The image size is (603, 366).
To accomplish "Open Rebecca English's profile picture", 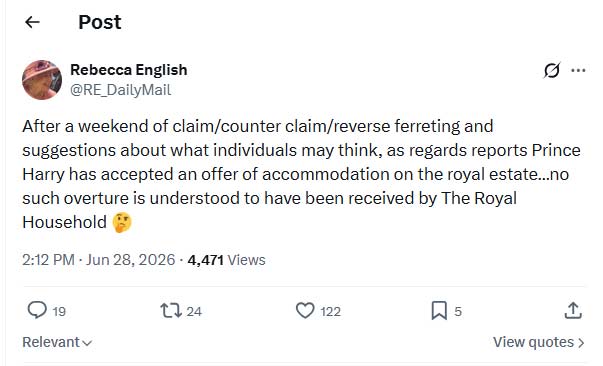I will pyautogui.click(x=42, y=80).
